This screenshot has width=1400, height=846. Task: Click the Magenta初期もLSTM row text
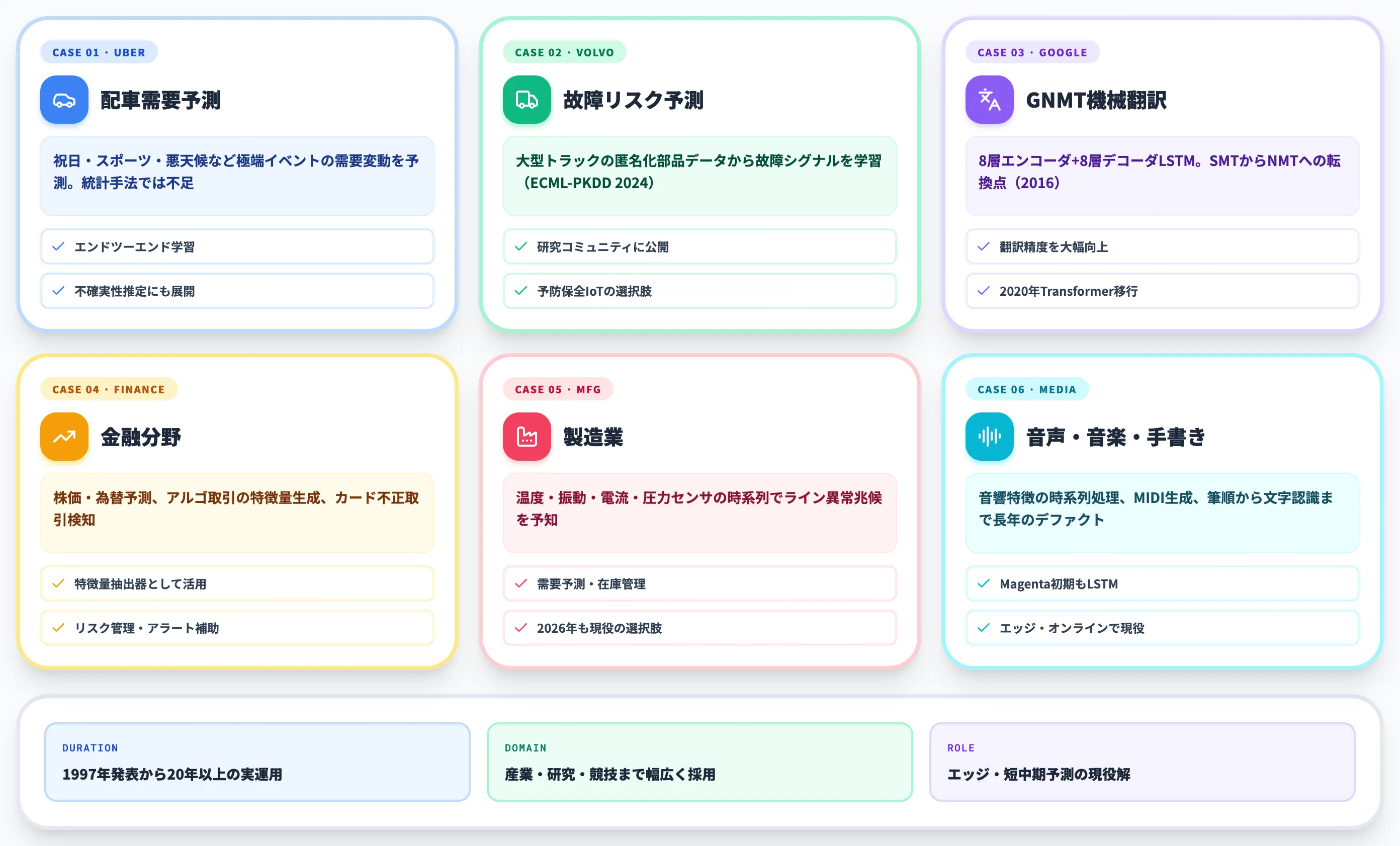[x=1059, y=583]
